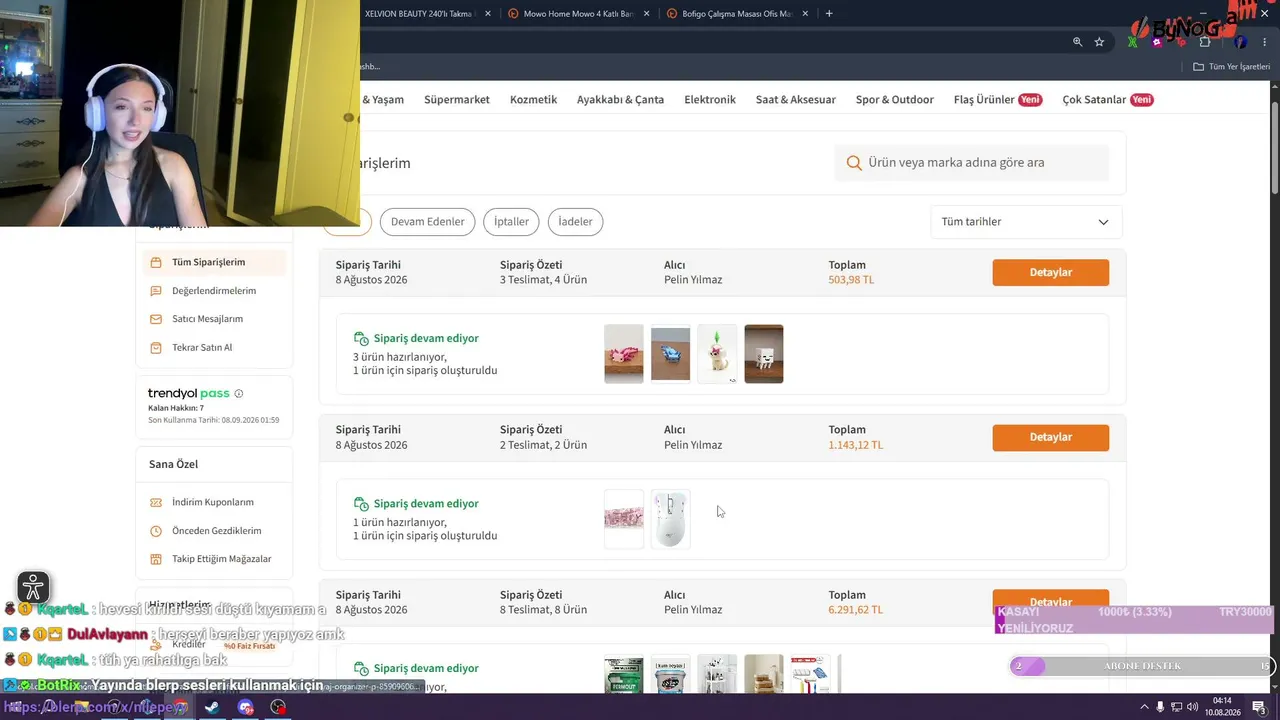Viewport: 1280px width, 720px height.
Task: Open Önceden Gezdiklerim
Action: 214,531
